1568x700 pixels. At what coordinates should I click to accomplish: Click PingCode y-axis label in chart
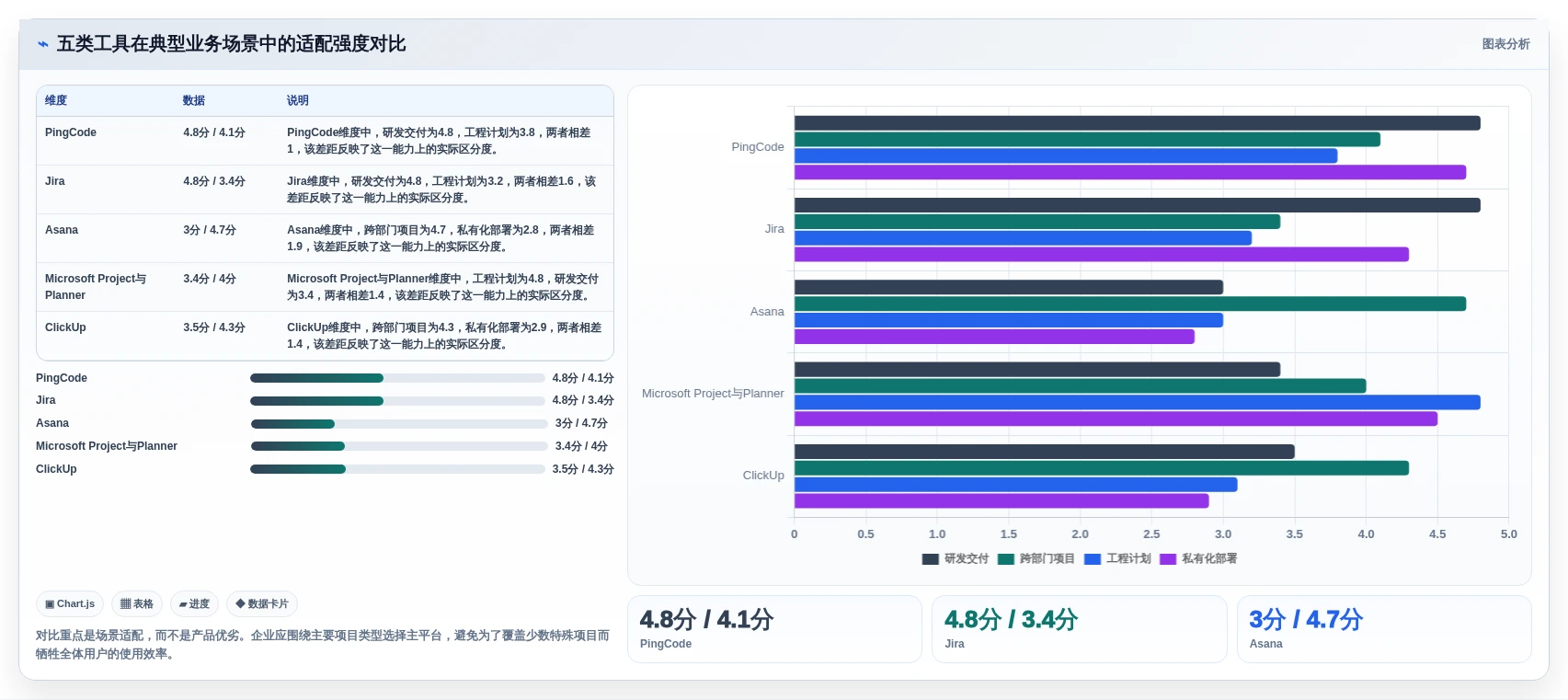[x=758, y=147]
